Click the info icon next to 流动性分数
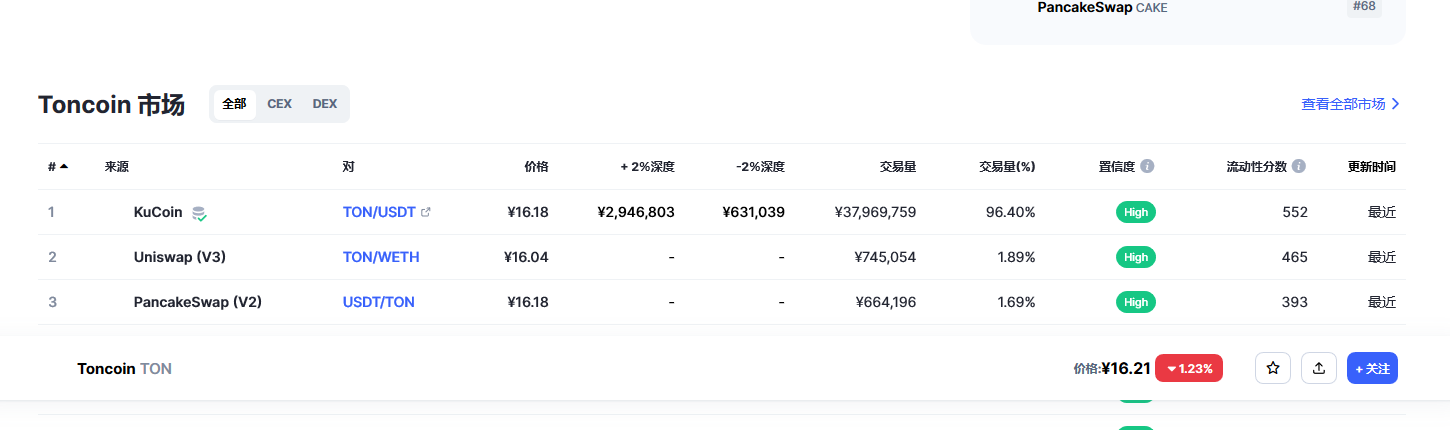Image resolution: width=1450 pixels, height=430 pixels. tap(1298, 166)
